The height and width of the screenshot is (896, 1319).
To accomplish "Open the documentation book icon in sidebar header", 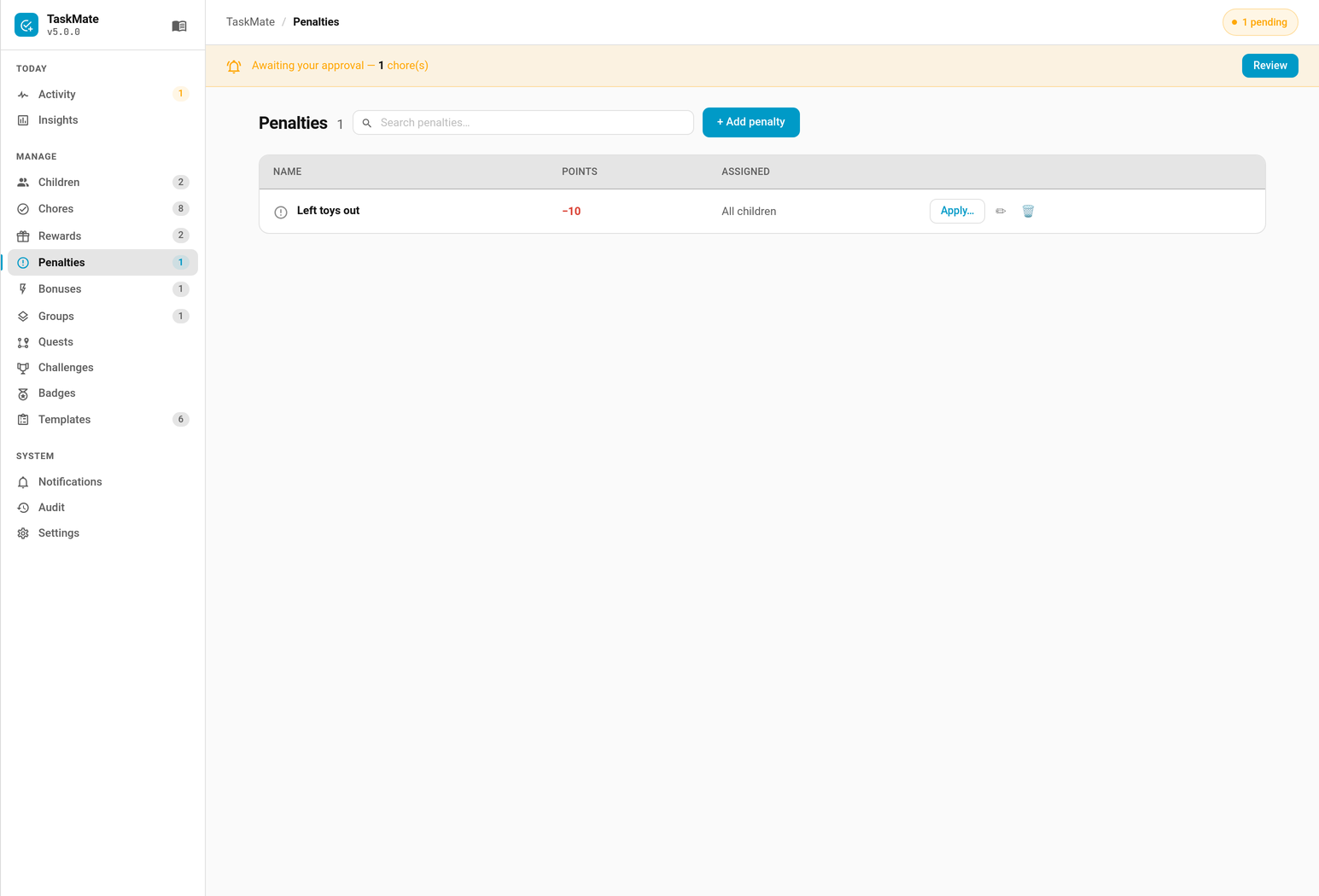I will pos(179,26).
